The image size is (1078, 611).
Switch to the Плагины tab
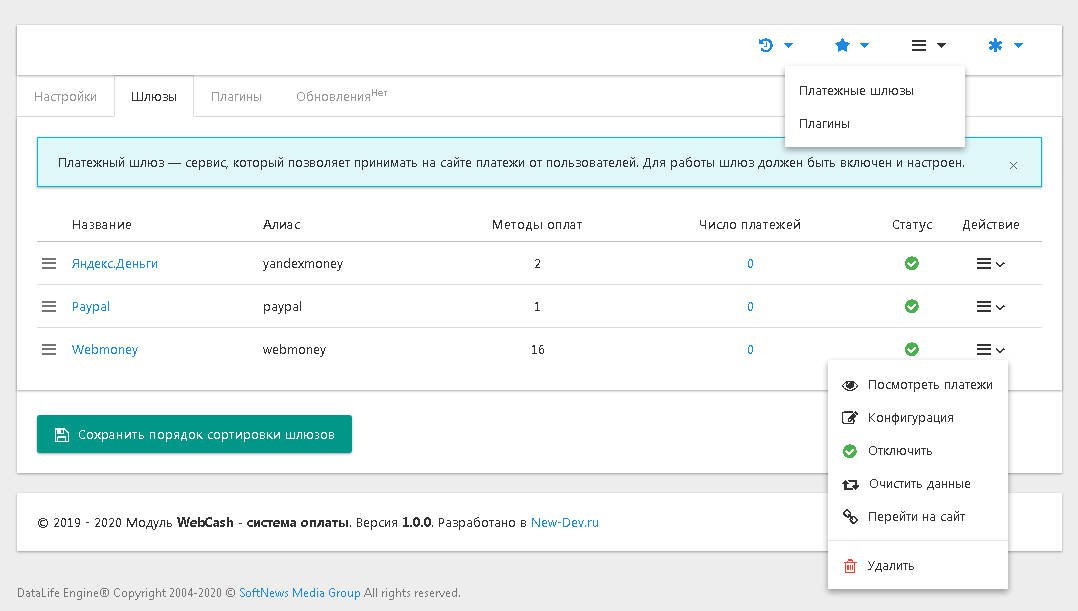(x=236, y=96)
